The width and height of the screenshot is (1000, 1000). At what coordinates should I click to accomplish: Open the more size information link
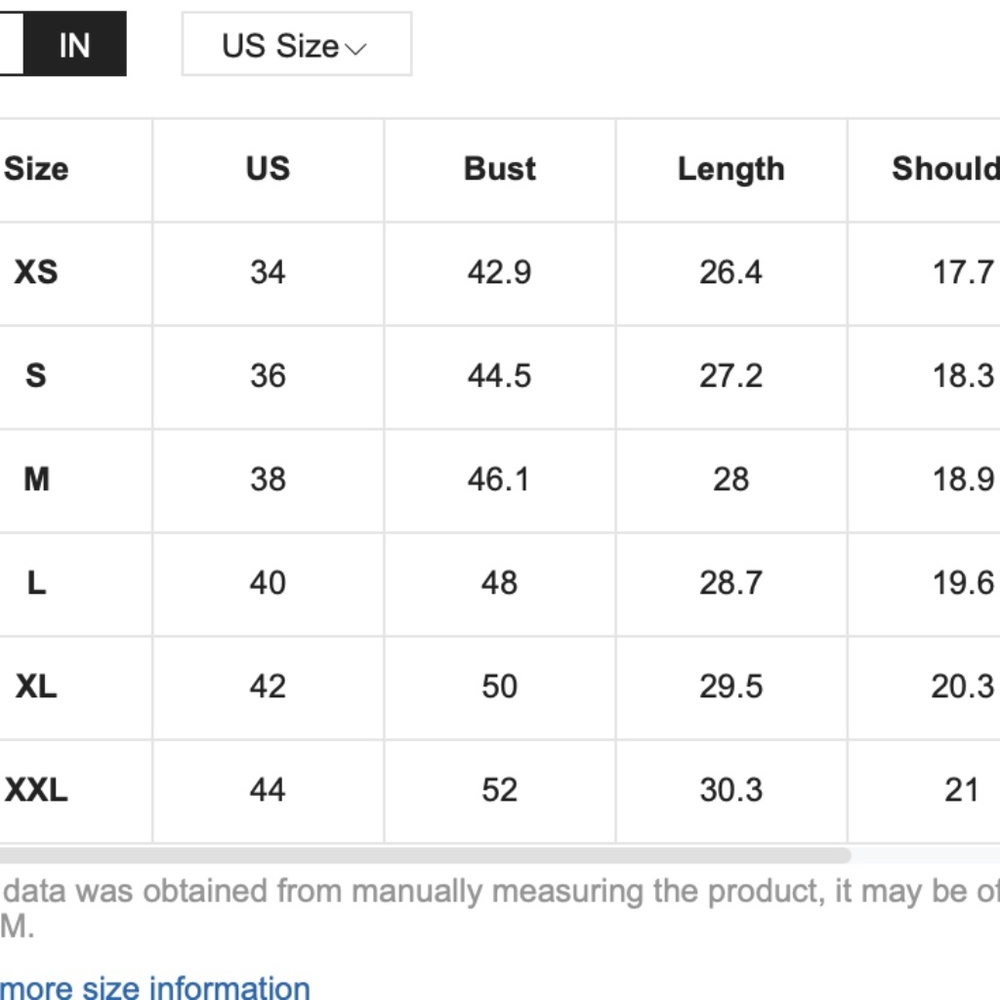tap(155, 988)
